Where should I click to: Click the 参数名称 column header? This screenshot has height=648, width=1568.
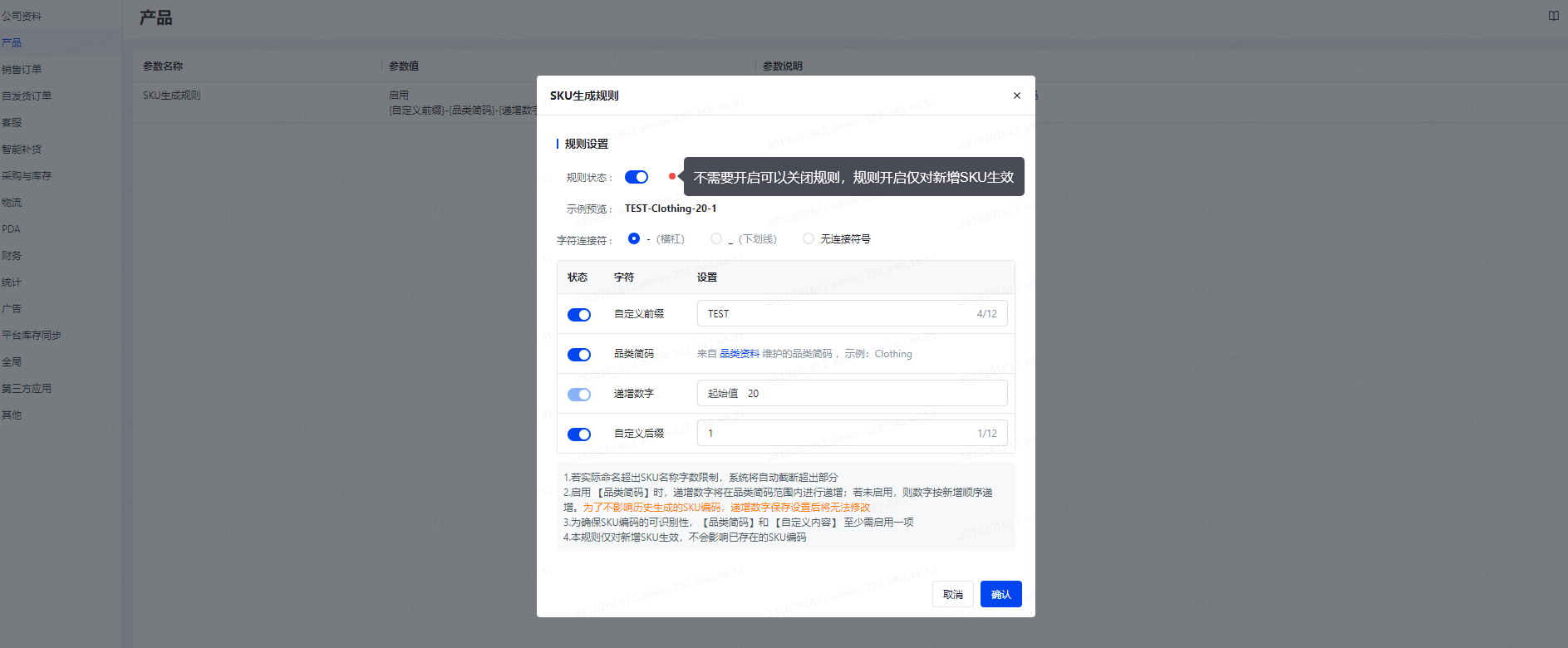163,66
